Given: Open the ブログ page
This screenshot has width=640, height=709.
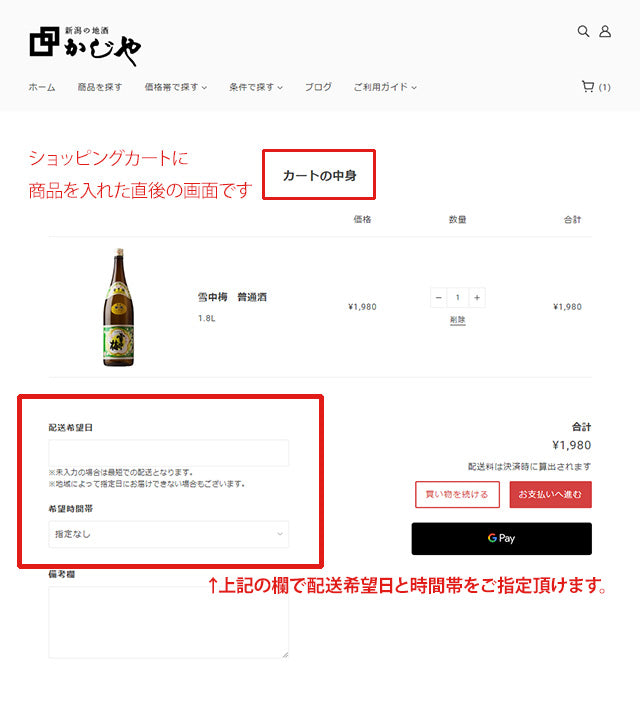Looking at the screenshot, I should (x=318, y=87).
